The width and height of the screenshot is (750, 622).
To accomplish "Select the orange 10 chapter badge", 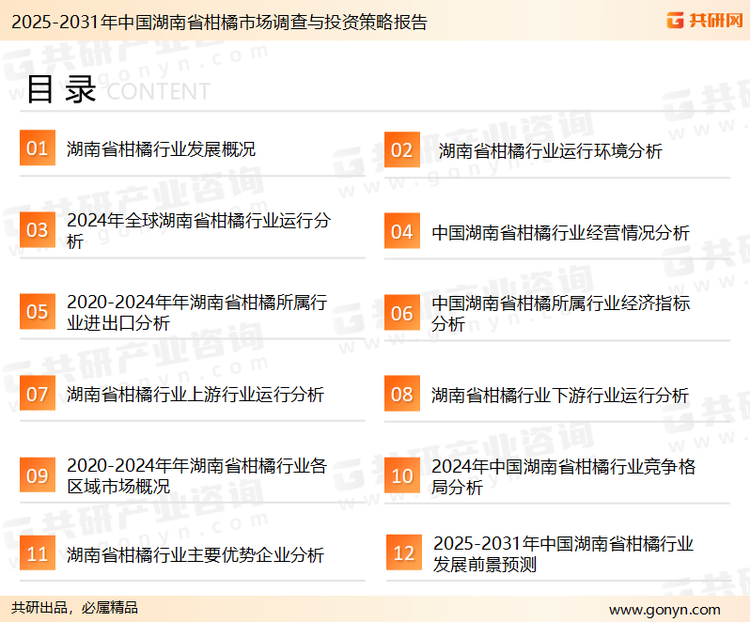I will (x=402, y=476).
